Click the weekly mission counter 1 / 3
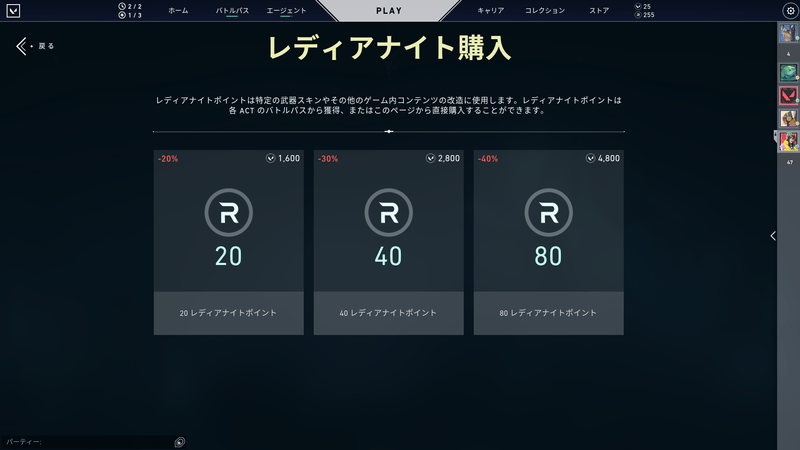 click(135, 15)
